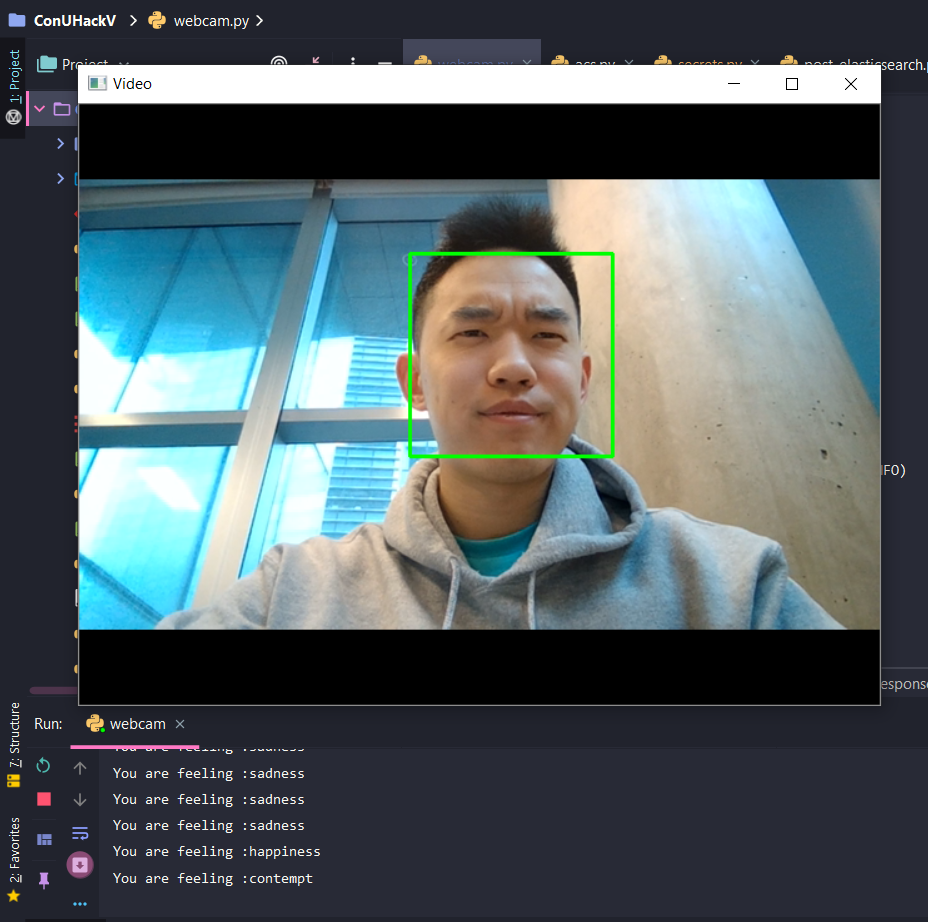This screenshot has width=928, height=922.
Task: Close the Video window
Action: point(850,83)
